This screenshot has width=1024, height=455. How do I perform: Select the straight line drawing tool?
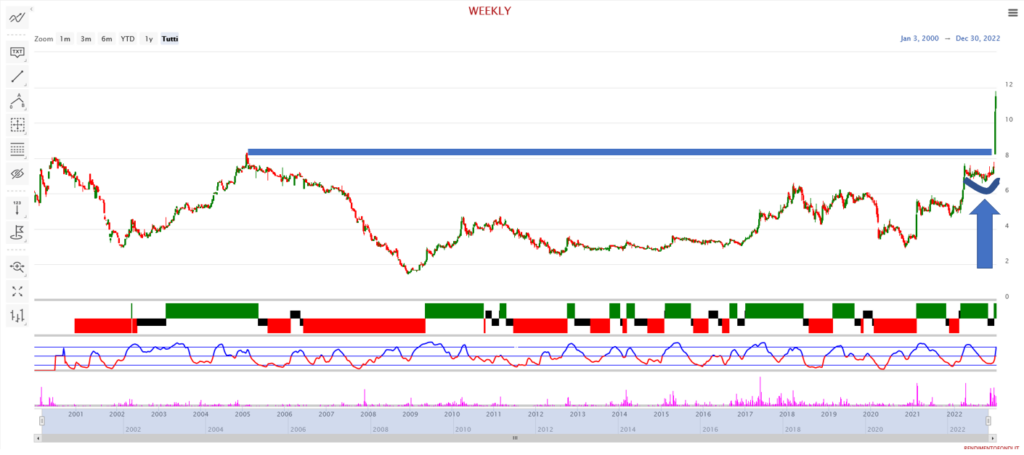17,76
